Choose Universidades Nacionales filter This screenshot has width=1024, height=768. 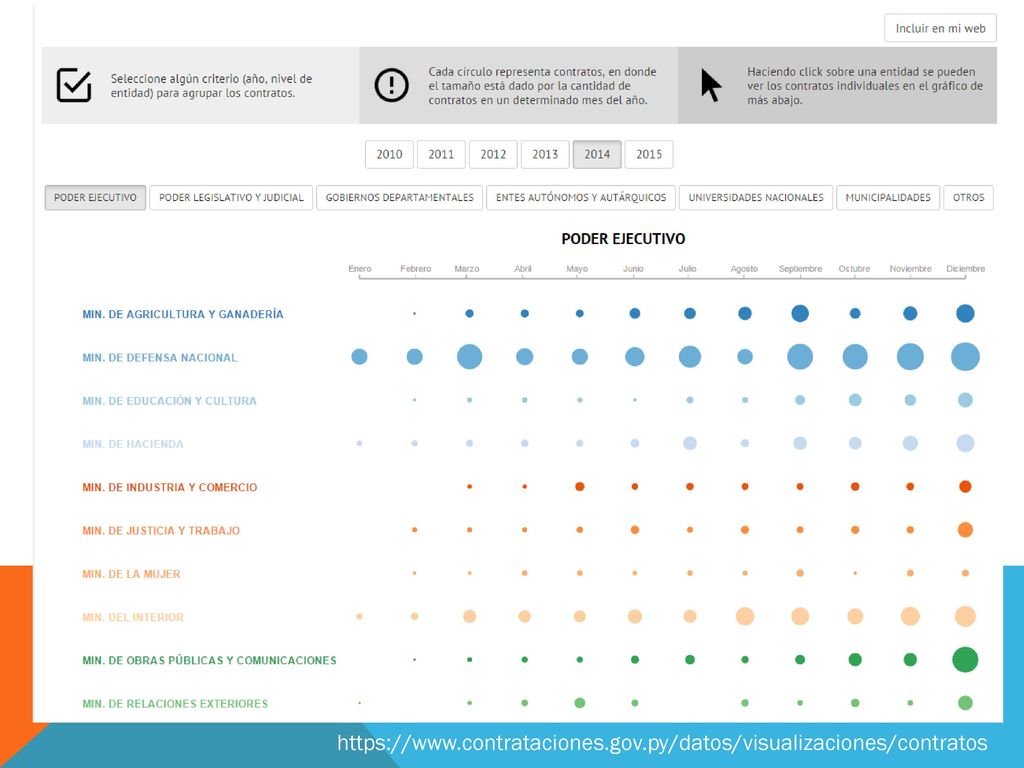[x=756, y=197]
